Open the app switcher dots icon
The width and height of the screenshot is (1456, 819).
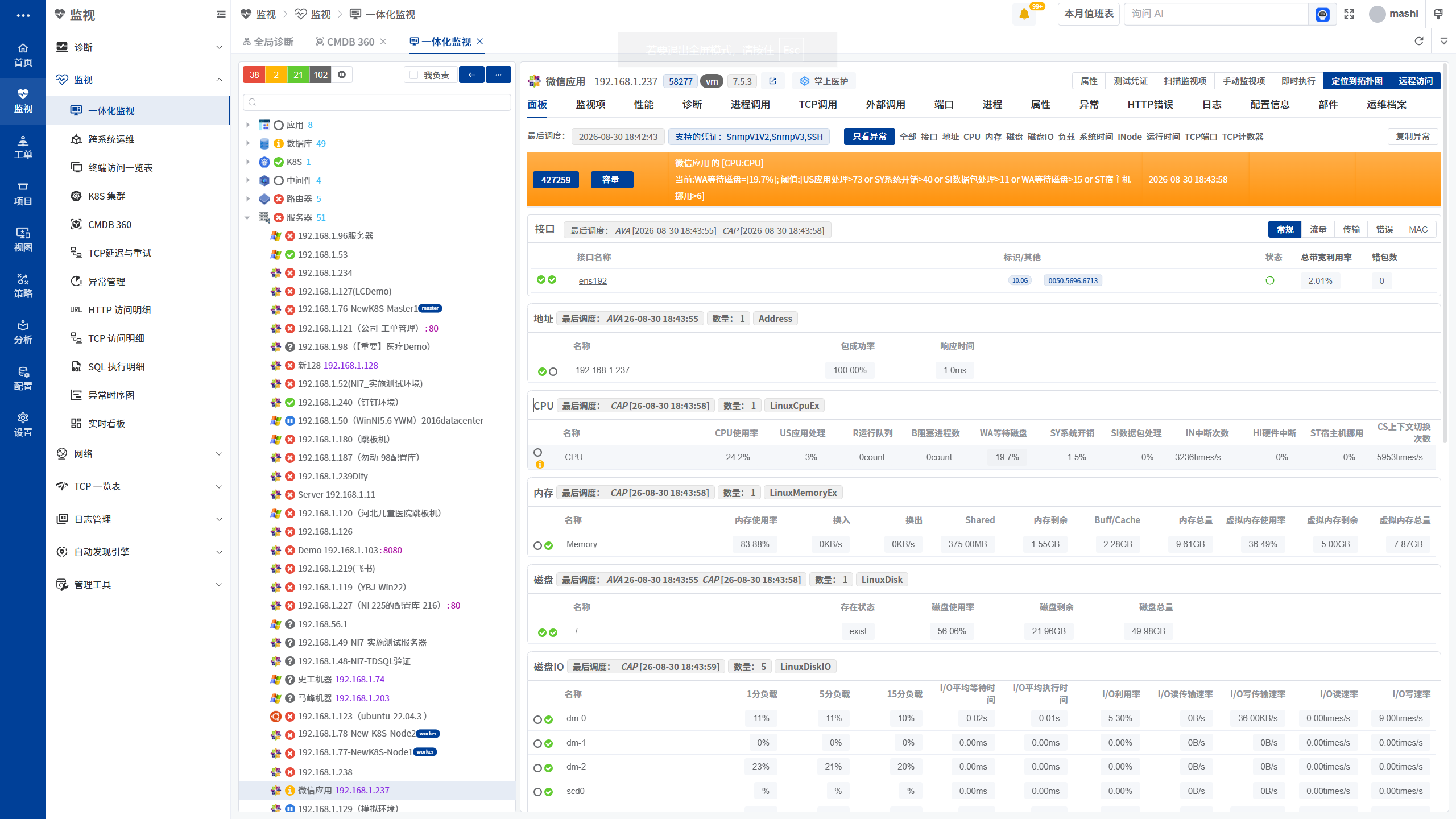(23, 15)
